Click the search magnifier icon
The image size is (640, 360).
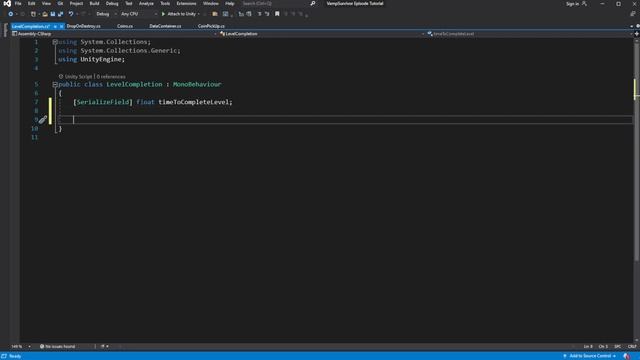click(313, 4)
